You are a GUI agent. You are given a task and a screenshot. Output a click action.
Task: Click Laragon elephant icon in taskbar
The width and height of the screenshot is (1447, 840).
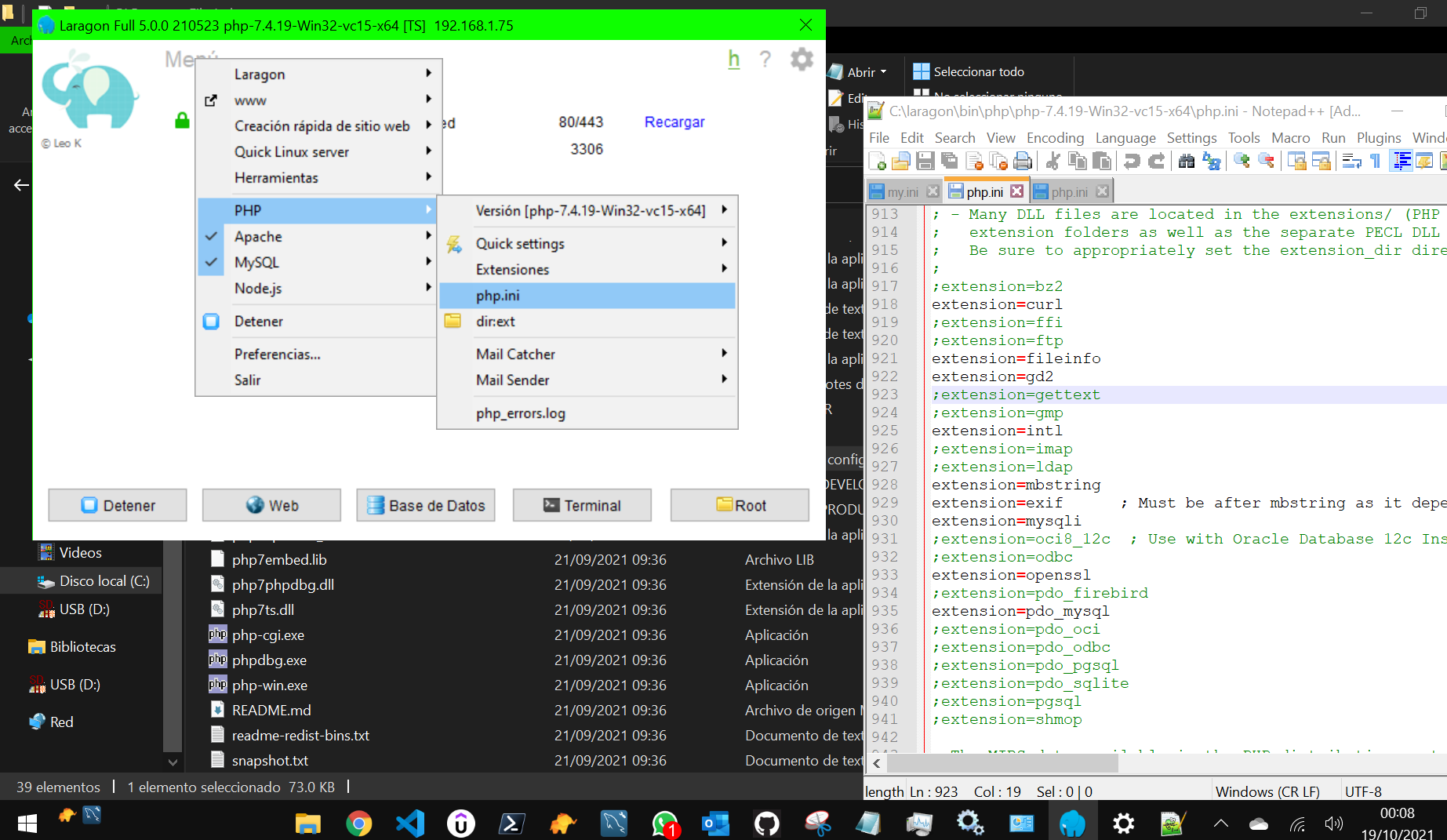(x=1072, y=824)
